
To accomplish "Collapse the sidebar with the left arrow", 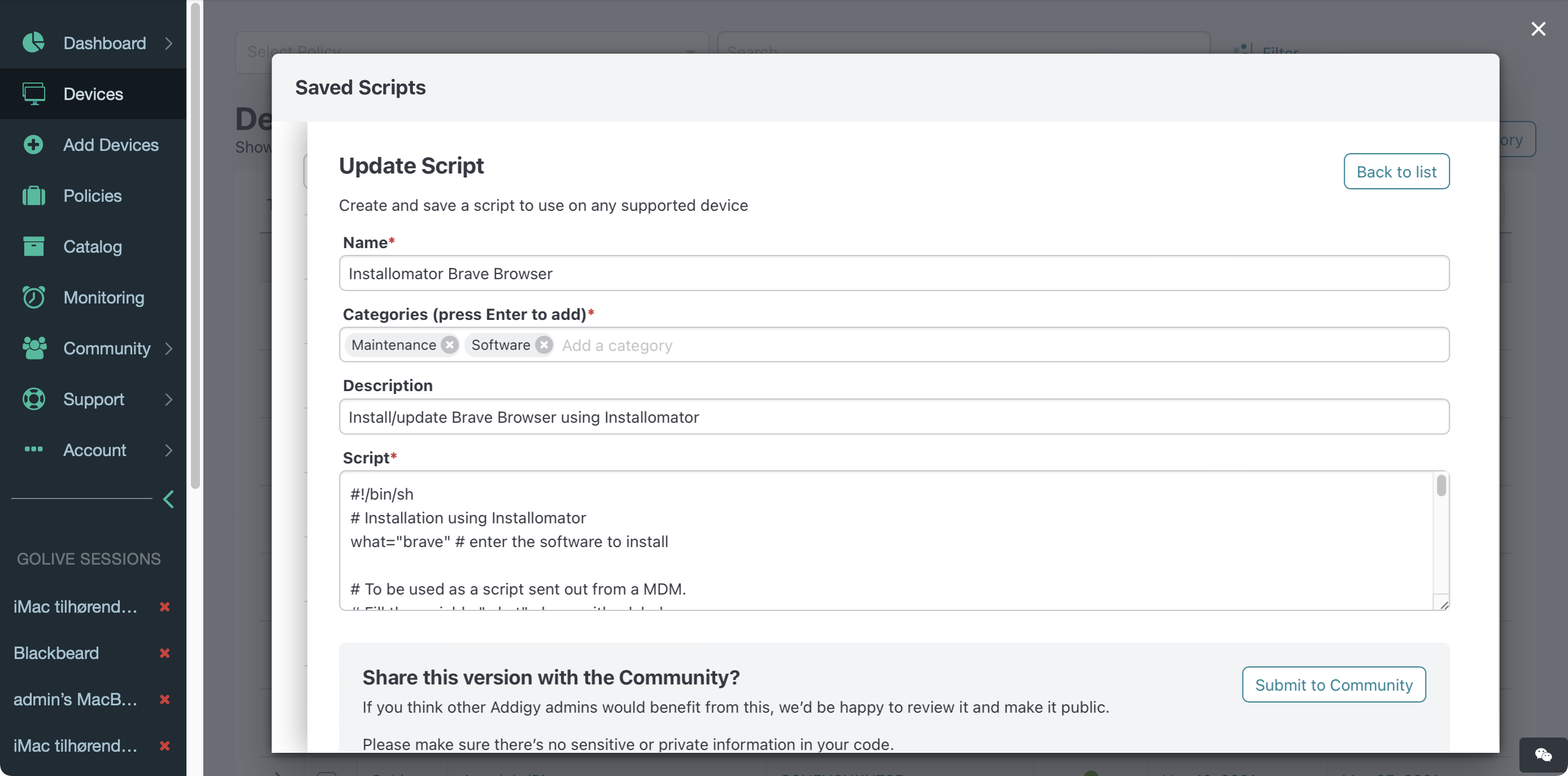I will click(169, 499).
